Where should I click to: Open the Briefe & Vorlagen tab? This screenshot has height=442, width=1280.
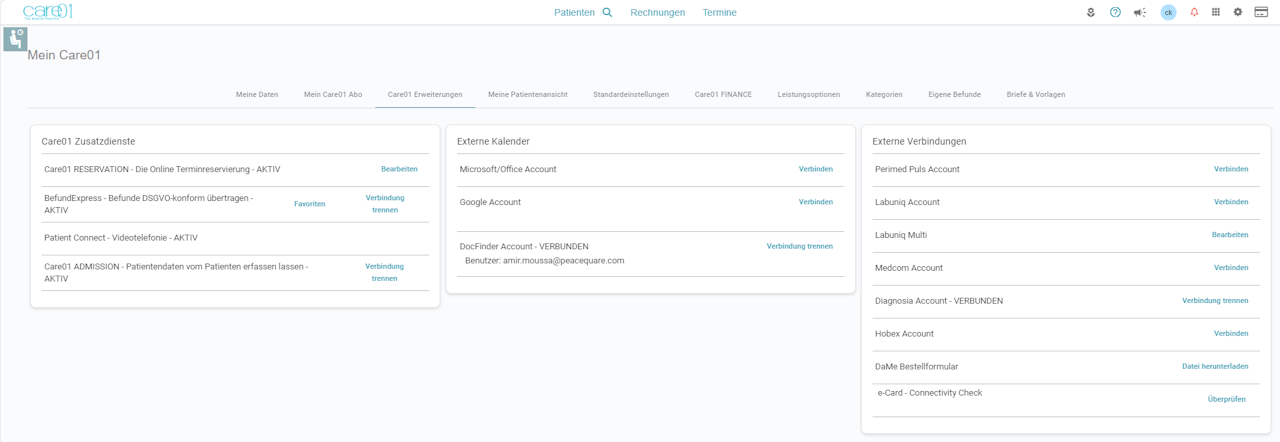(x=1036, y=94)
